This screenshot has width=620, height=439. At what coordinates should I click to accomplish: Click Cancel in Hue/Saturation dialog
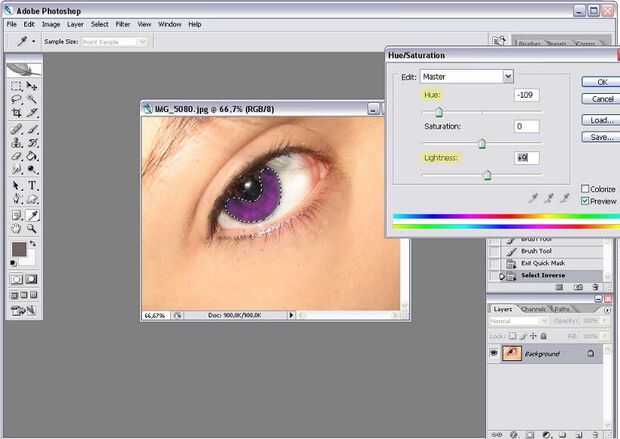point(601,98)
